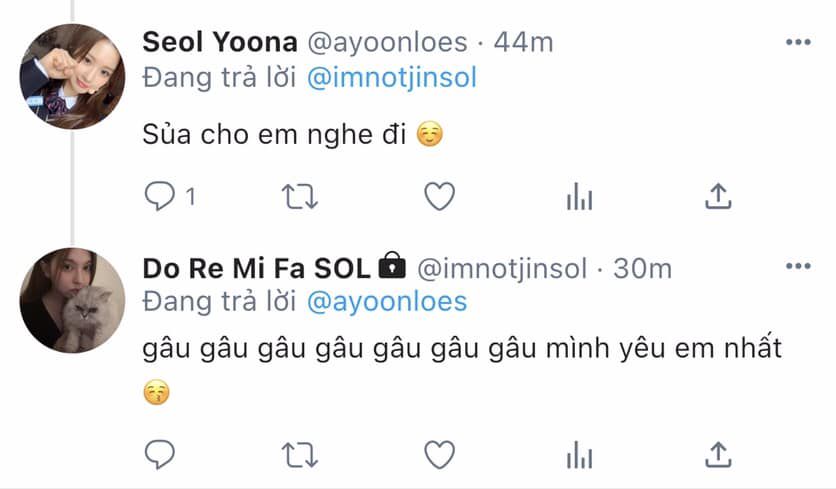Screen dimensions: 836x489
Task: Retweet Seol Yoona's tweet
Action: [300, 197]
